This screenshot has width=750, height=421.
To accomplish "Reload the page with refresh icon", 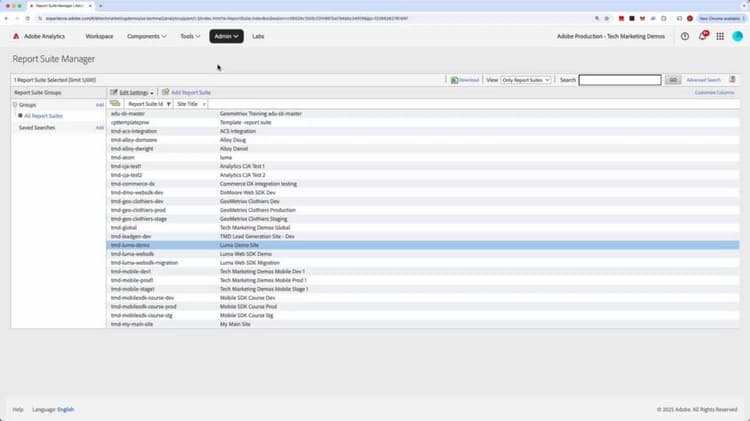I will 27,18.
